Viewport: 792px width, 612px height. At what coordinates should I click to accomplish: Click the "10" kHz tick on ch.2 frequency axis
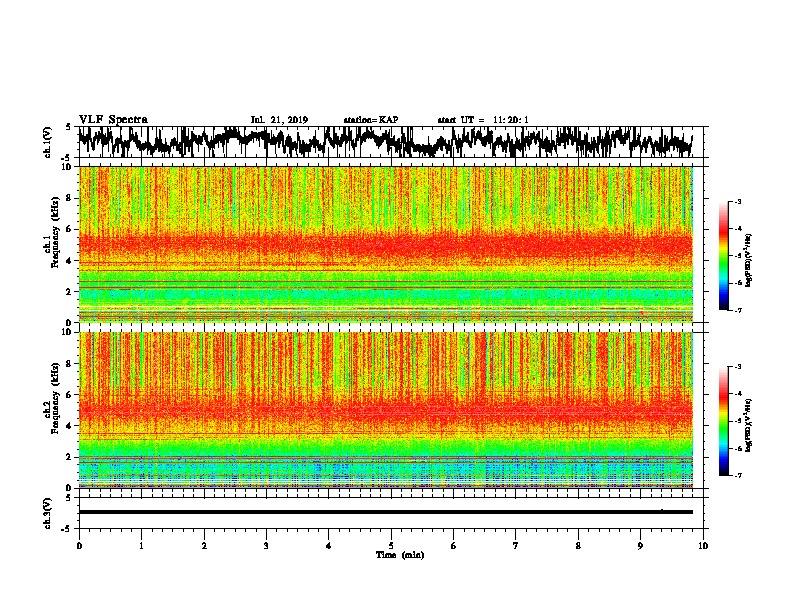pos(67,332)
